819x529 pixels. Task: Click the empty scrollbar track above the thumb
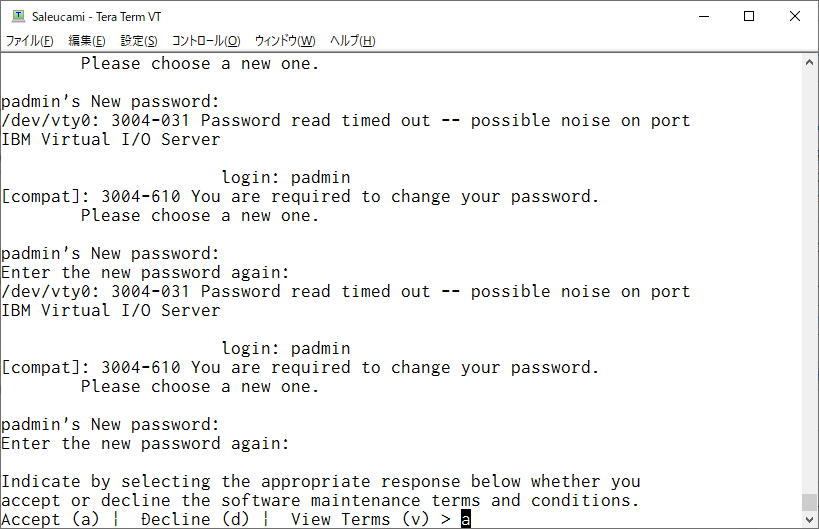pos(809,282)
